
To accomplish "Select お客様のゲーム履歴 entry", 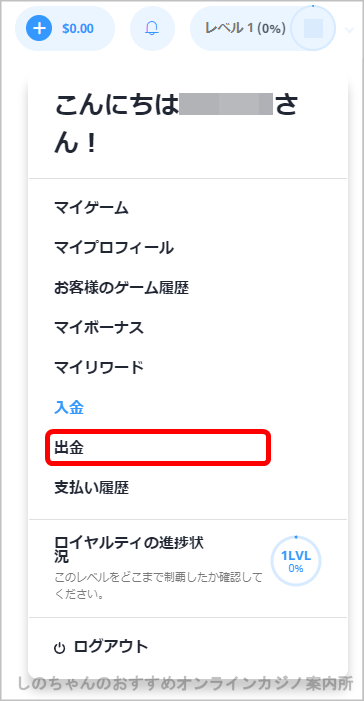I will point(121,288).
